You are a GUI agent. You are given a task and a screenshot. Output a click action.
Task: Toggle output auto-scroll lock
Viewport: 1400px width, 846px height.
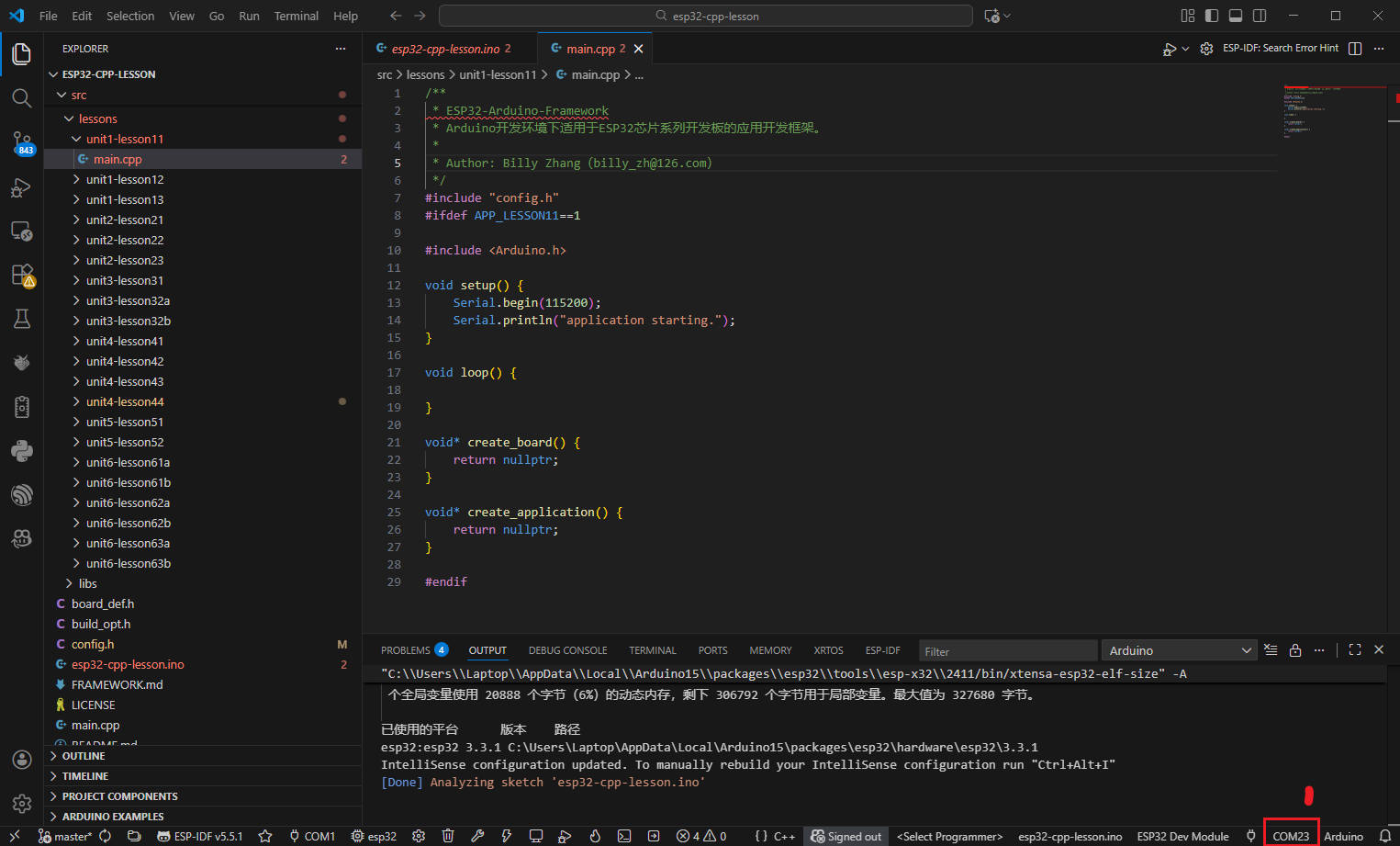(1295, 650)
